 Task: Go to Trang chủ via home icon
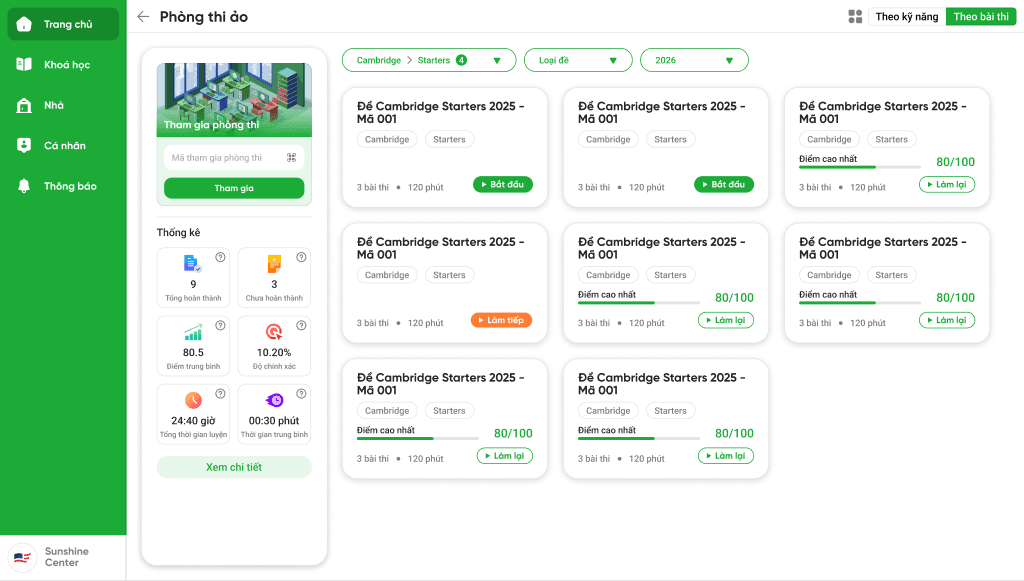click(24, 24)
